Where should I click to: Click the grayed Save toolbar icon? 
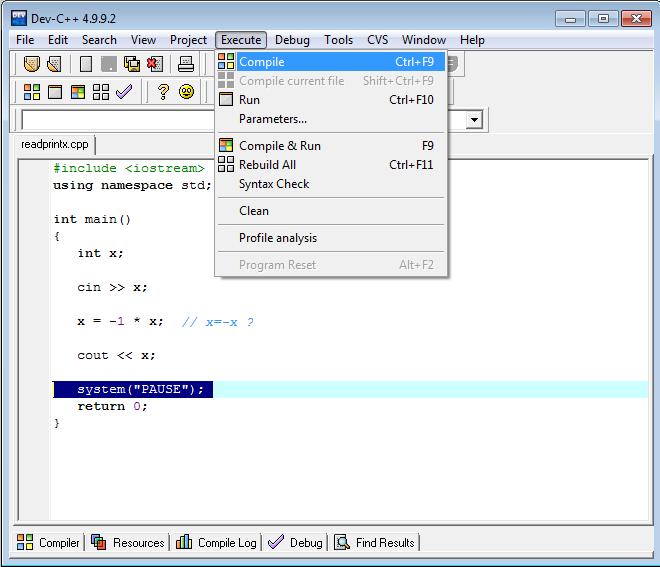pos(109,64)
